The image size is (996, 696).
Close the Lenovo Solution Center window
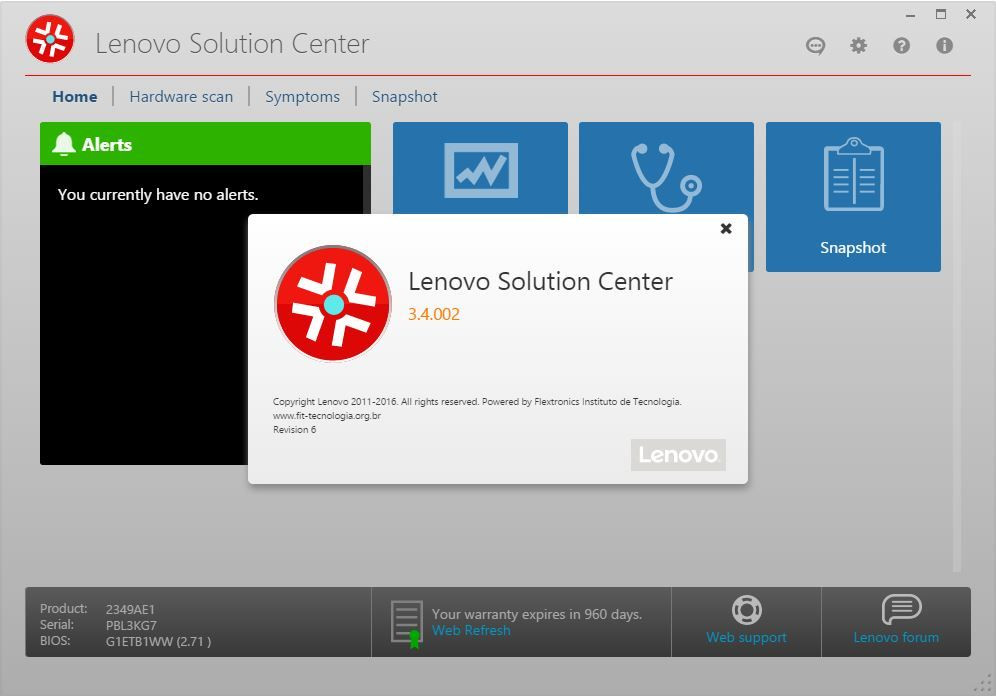coord(971,14)
